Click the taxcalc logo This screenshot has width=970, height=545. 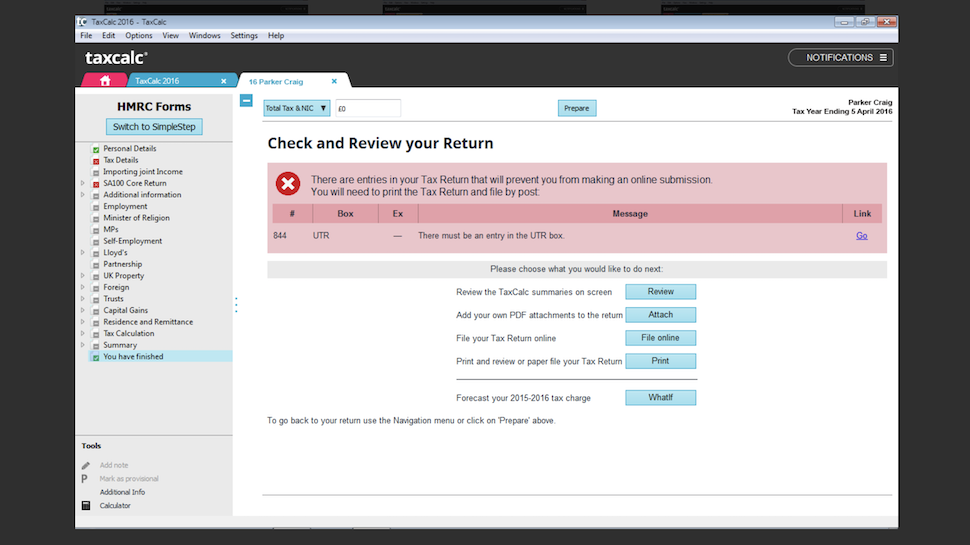[116, 58]
